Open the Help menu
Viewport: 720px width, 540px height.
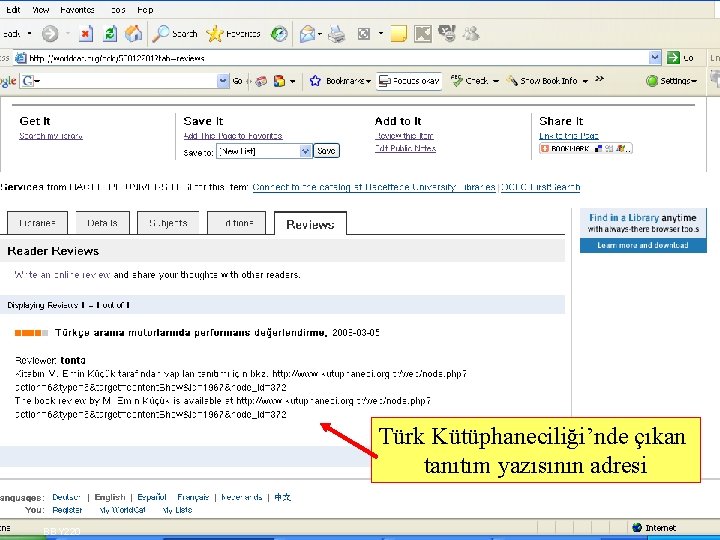pyautogui.click(x=145, y=10)
